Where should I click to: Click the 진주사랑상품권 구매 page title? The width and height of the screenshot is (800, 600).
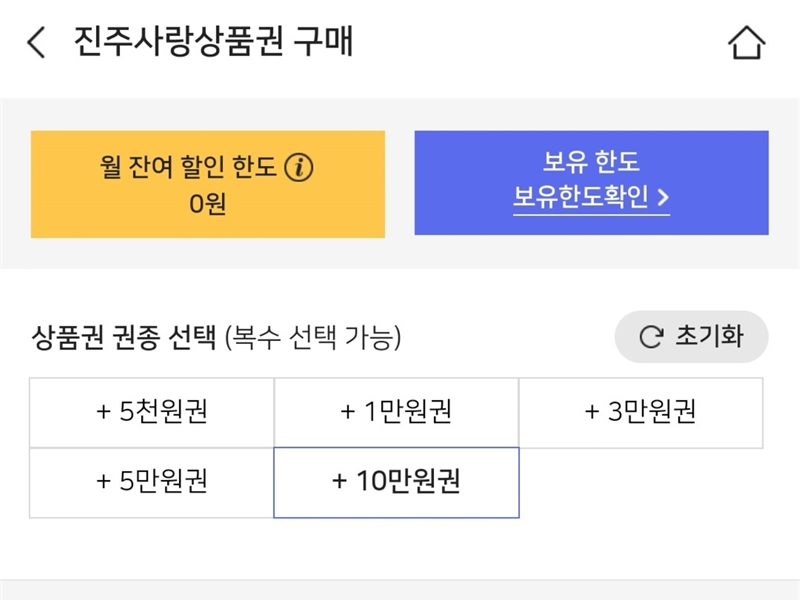214,43
